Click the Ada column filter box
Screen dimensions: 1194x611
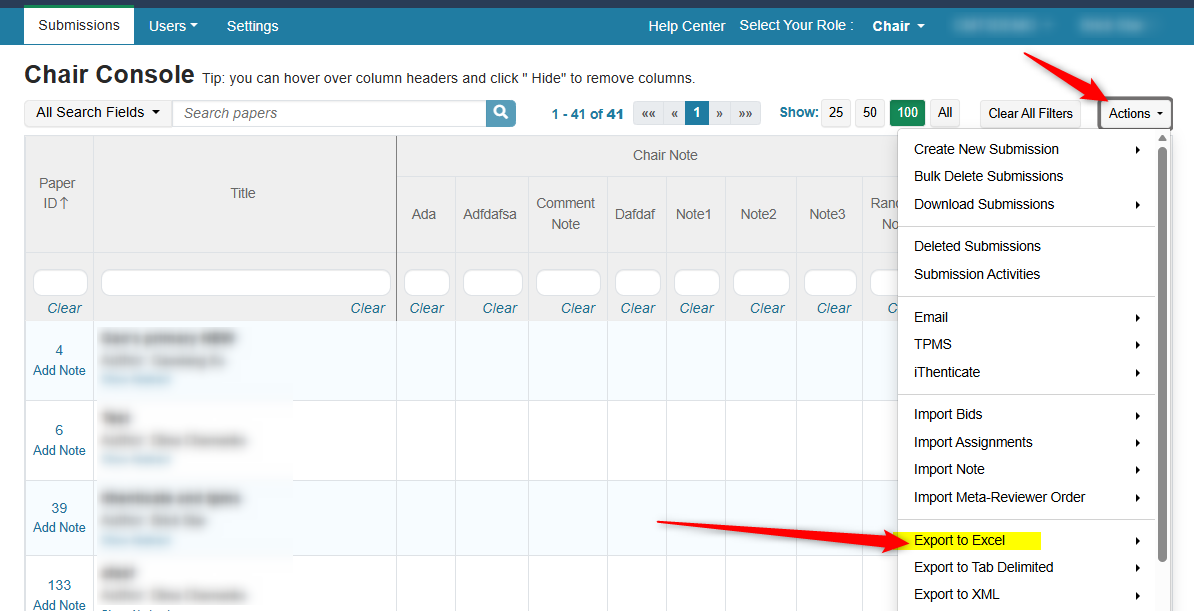click(x=426, y=283)
